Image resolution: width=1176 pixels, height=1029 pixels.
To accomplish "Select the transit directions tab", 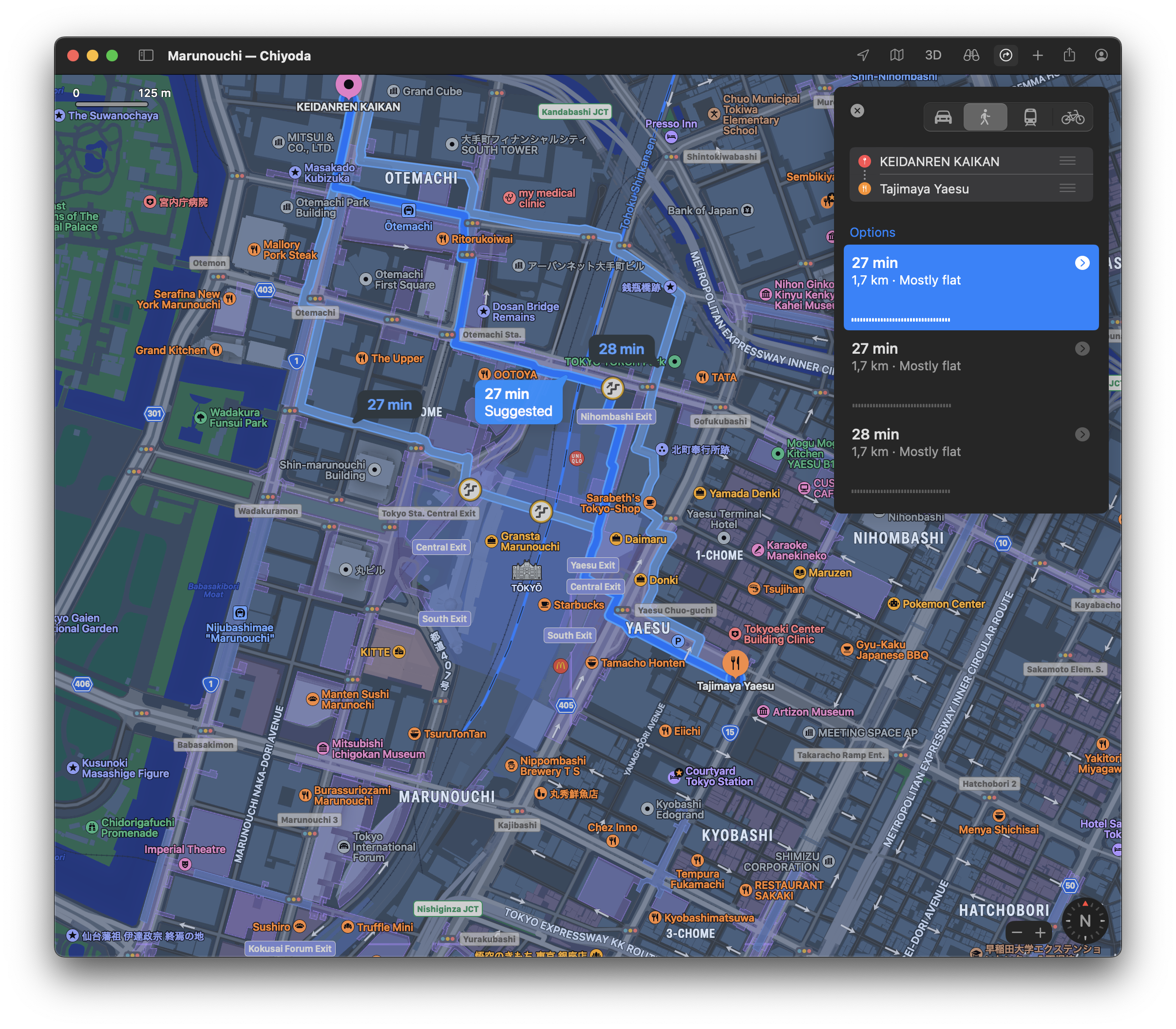I will coord(1030,117).
